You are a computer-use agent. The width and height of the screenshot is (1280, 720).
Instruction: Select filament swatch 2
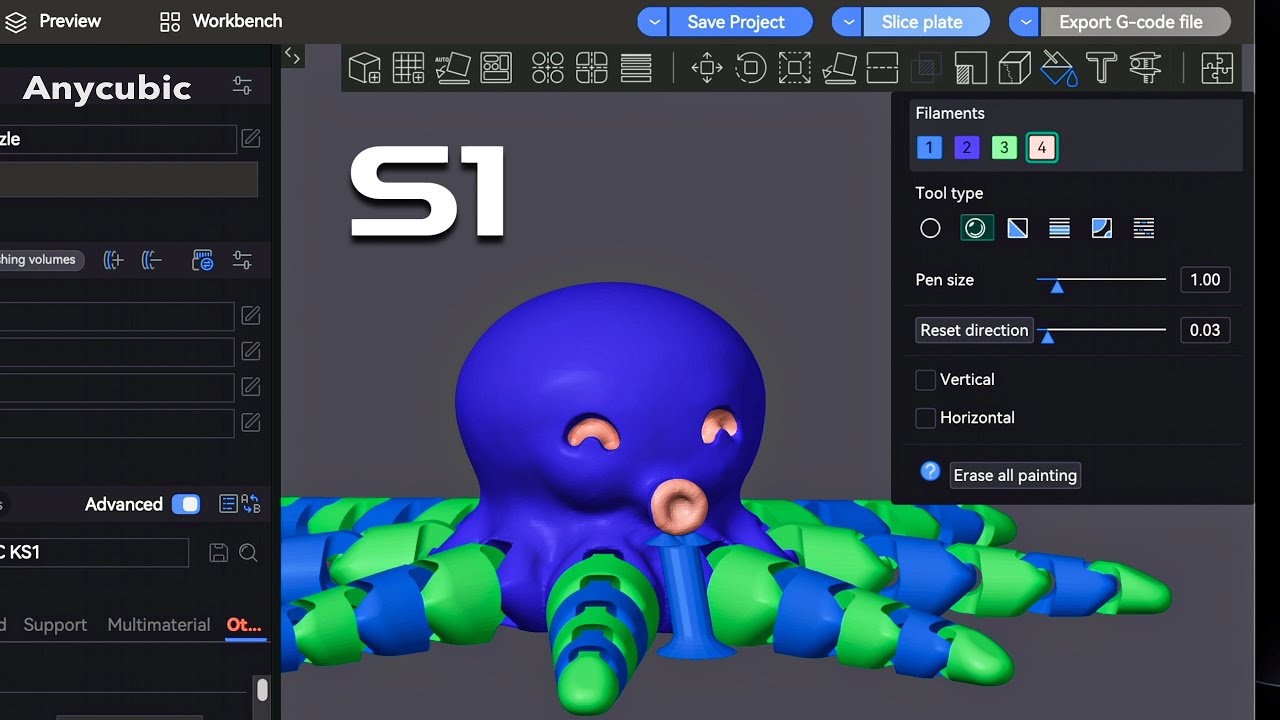pos(966,148)
